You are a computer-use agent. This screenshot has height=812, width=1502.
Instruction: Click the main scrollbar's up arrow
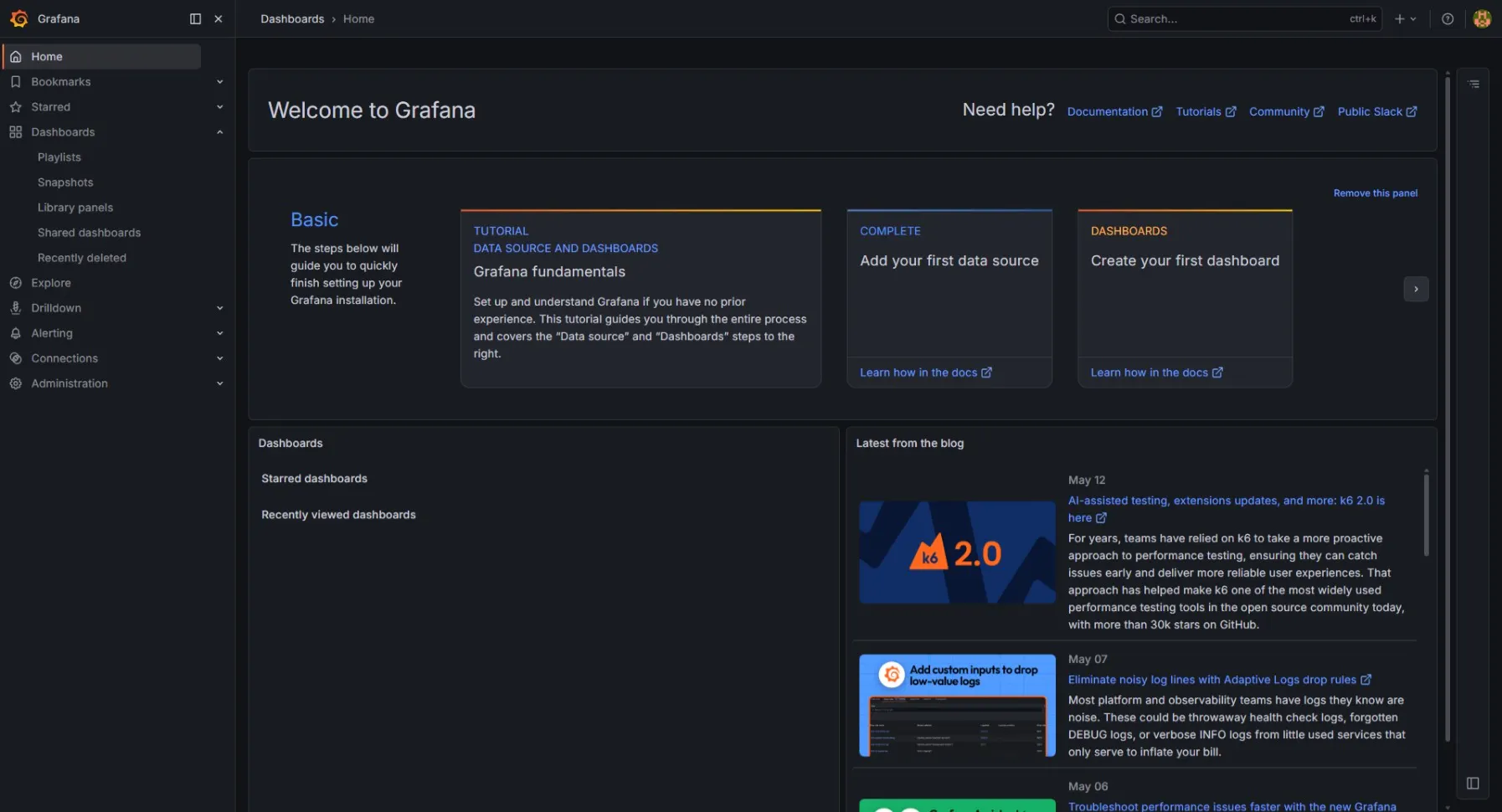(1447, 72)
